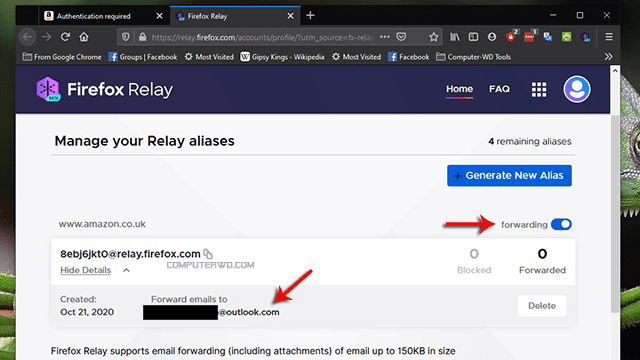Go to the Home navigation item
Viewport: 640px width, 360px height.
click(x=459, y=89)
